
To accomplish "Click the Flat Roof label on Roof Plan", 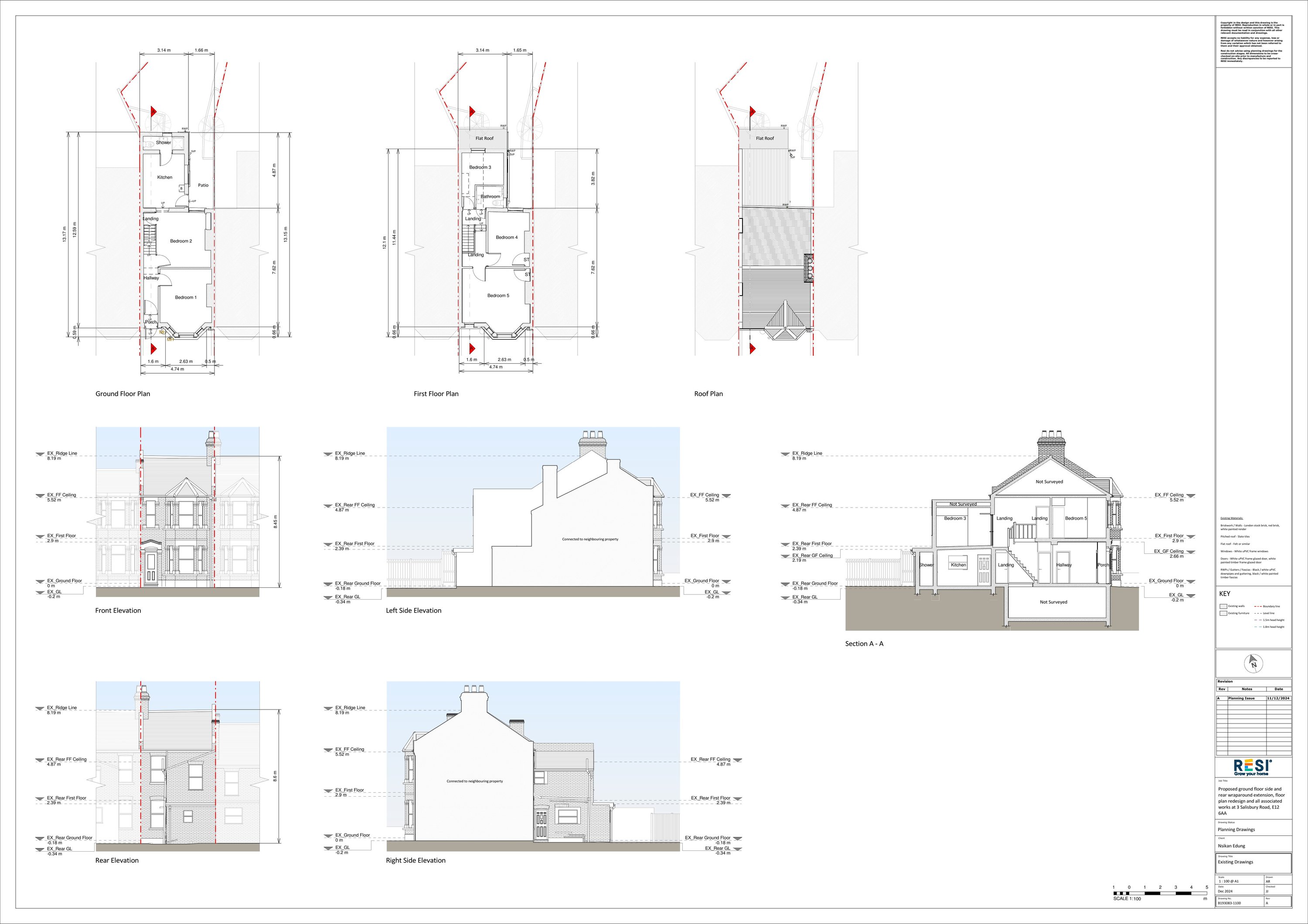I will [x=764, y=138].
